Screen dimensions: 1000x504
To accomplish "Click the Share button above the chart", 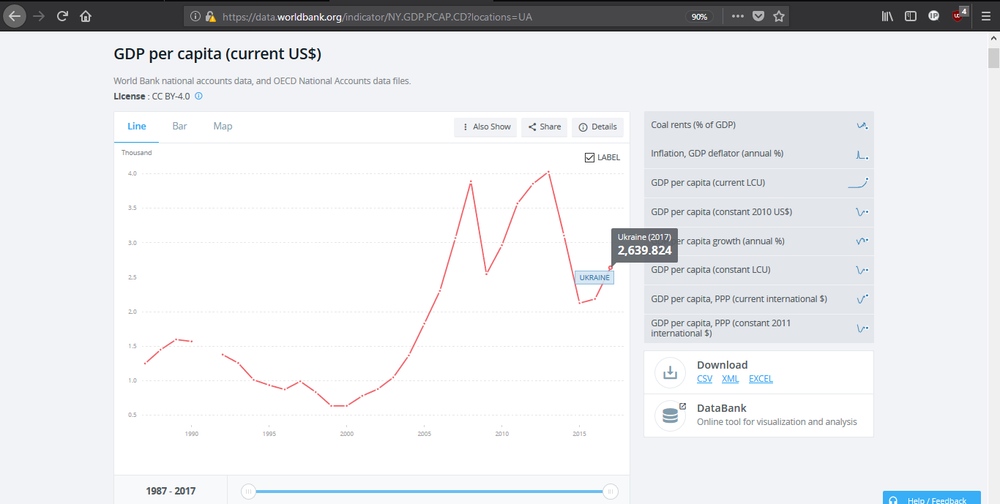I will [x=544, y=127].
